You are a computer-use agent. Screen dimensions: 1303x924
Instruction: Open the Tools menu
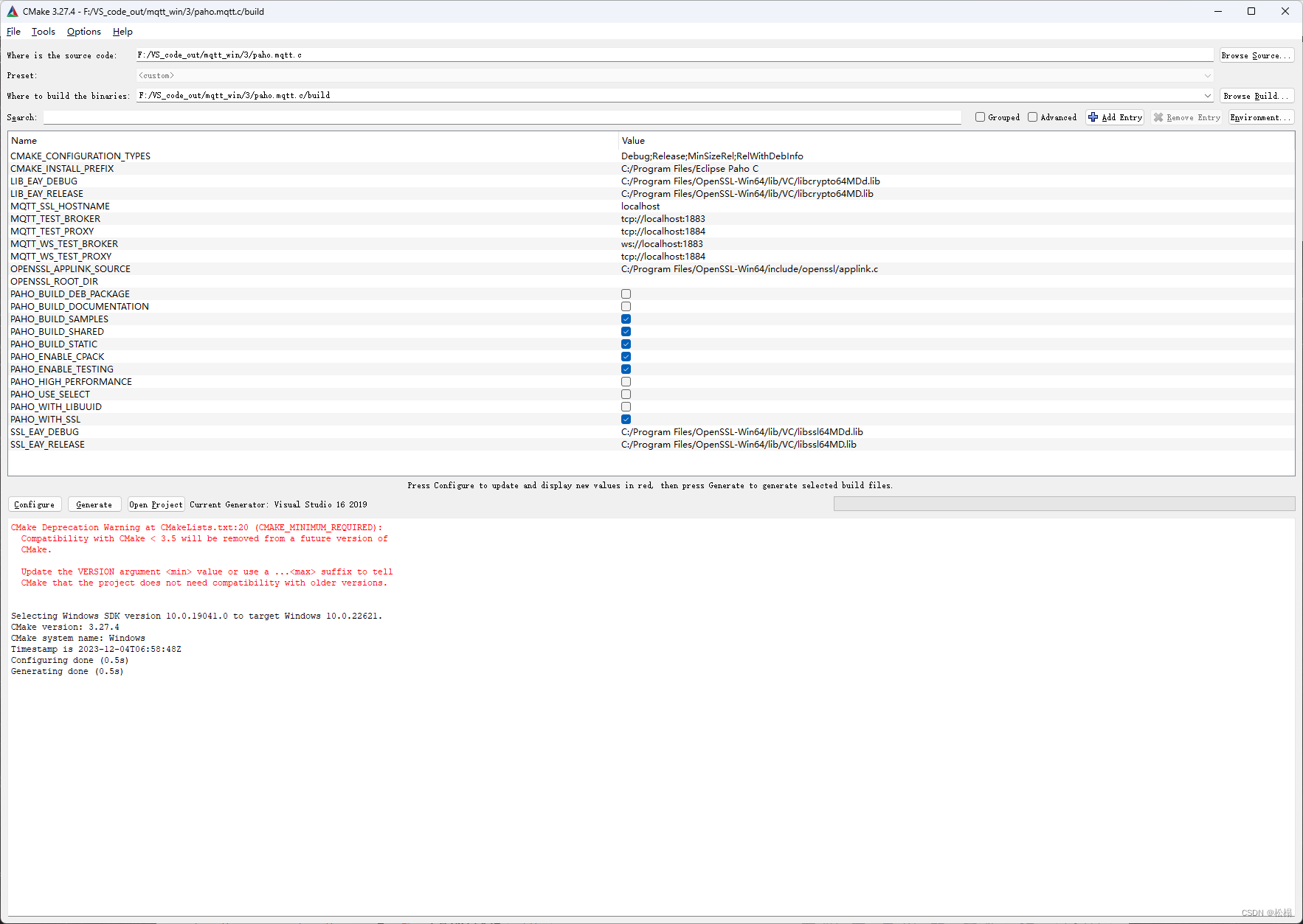coord(43,31)
